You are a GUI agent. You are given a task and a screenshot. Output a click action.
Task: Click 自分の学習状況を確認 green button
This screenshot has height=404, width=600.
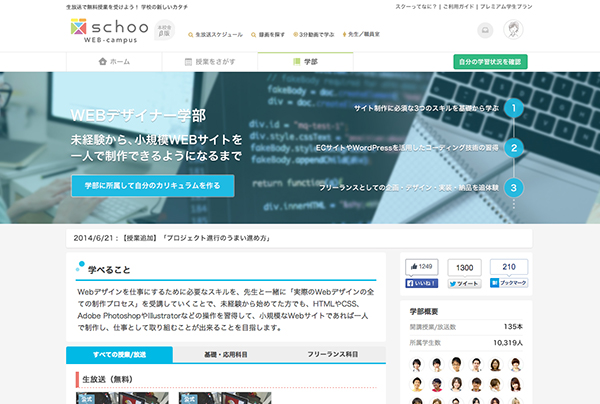pos(490,62)
